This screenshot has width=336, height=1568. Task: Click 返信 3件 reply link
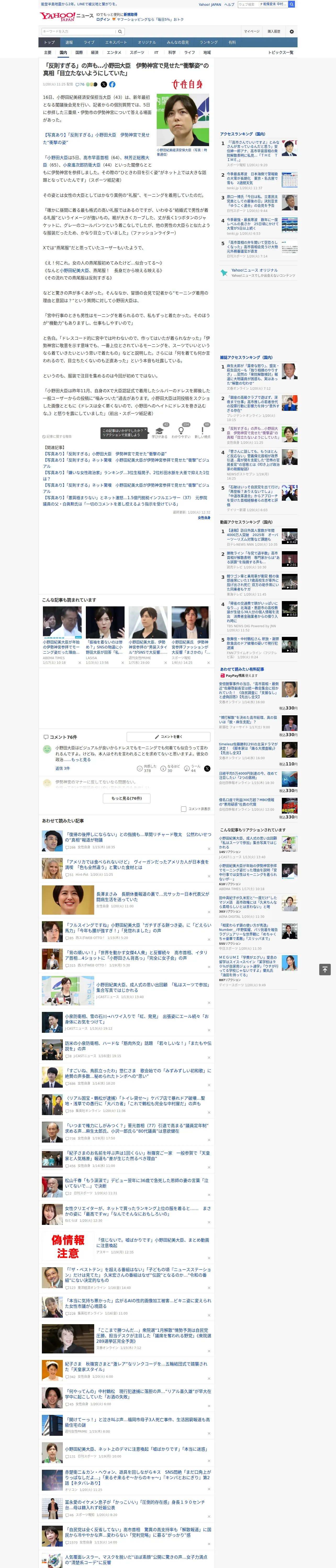pyautogui.click(x=62, y=768)
